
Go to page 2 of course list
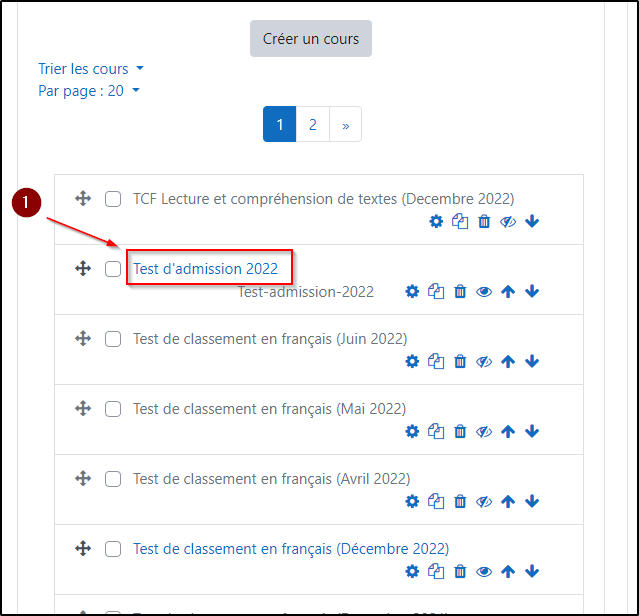(313, 125)
